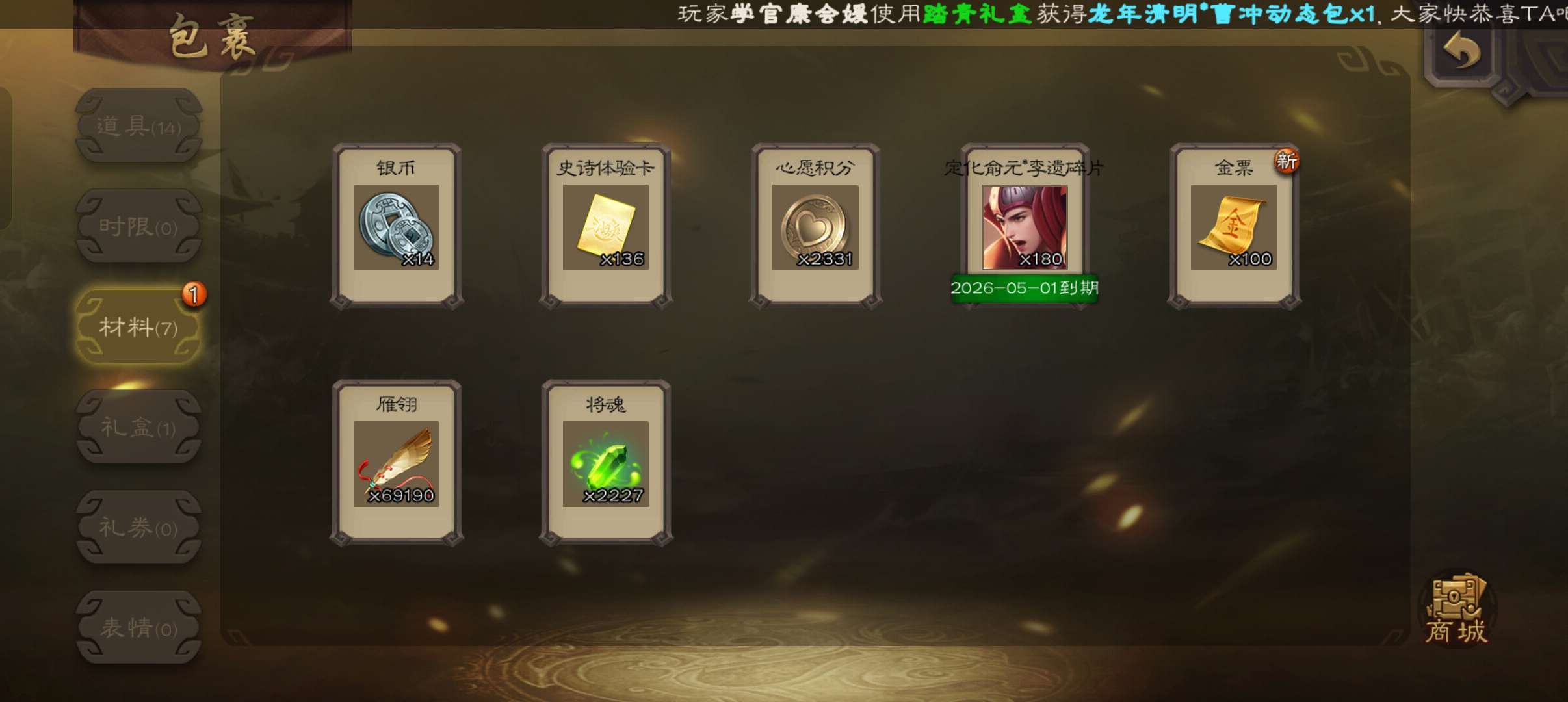Open the 金票 gold ticket scroll
The width and height of the screenshot is (1568, 702).
coord(1233,227)
